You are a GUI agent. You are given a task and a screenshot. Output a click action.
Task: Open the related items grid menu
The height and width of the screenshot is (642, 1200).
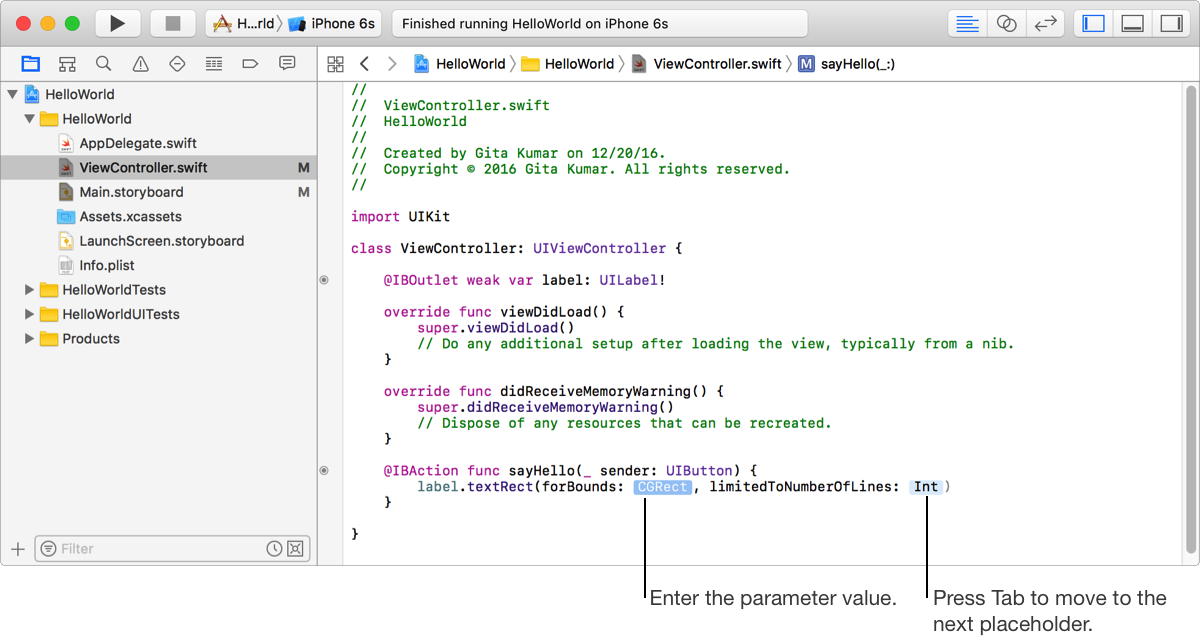(336, 63)
